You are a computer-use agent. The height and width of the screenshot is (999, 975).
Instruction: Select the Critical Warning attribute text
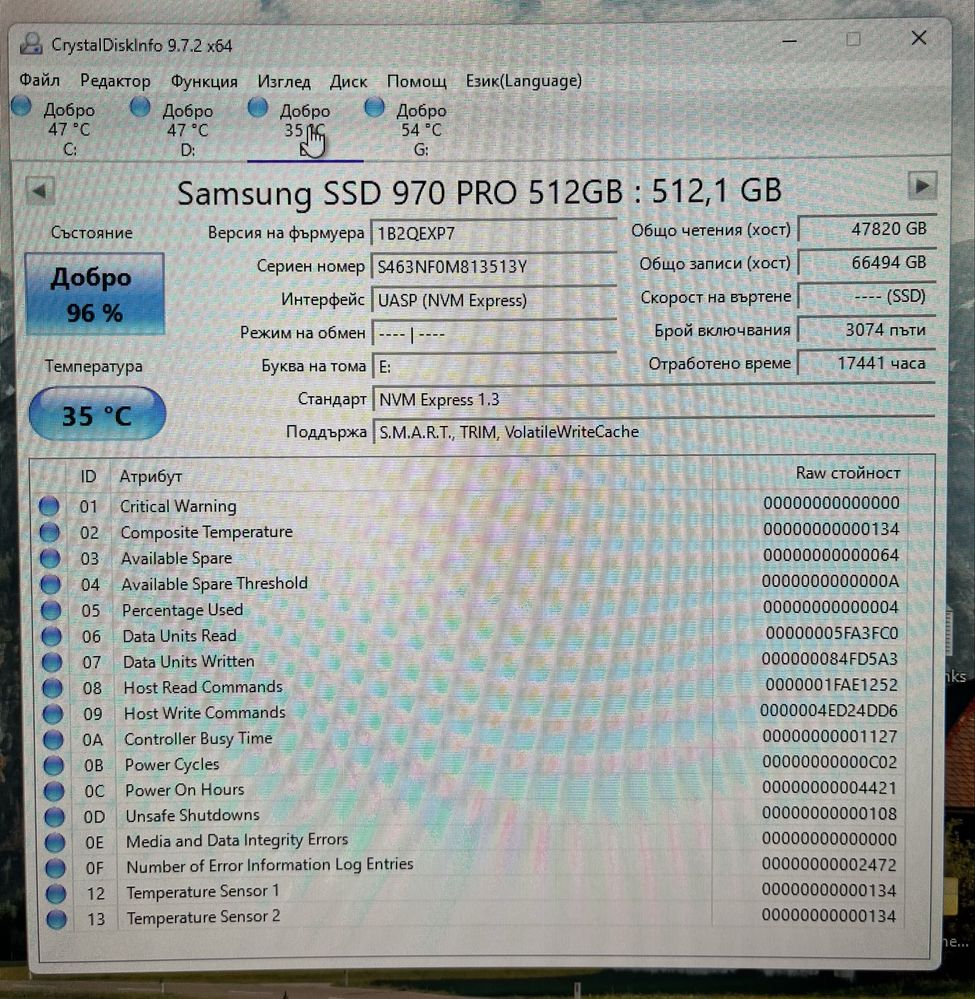point(178,506)
